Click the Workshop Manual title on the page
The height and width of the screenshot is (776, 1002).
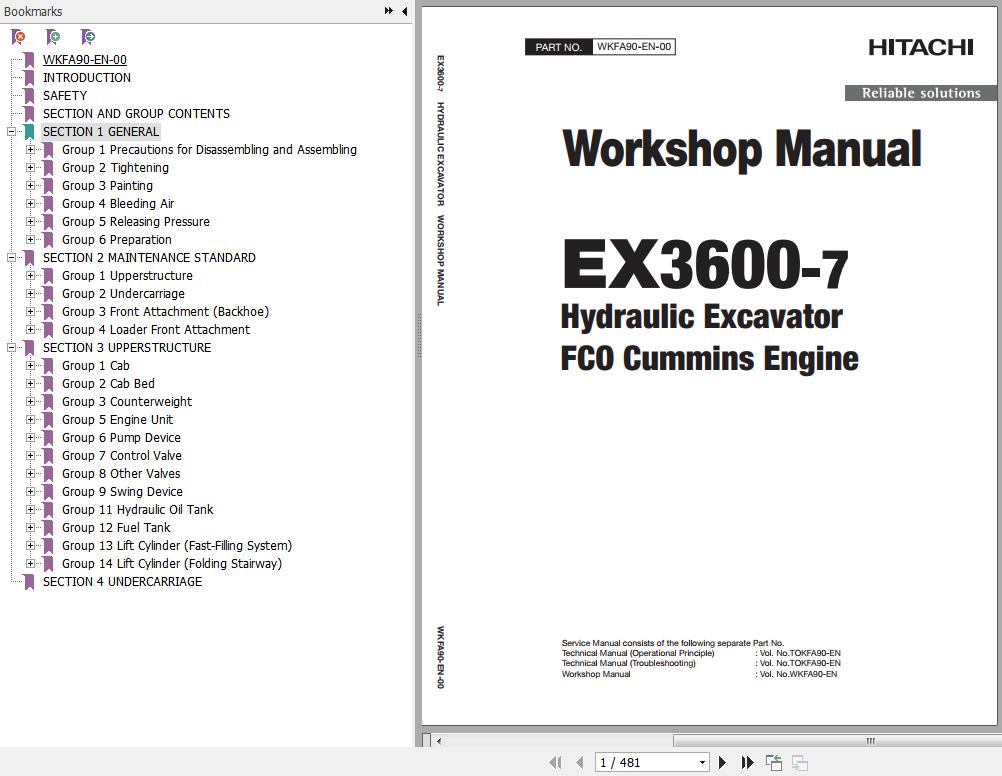pyautogui.click(x=742, y=150)
